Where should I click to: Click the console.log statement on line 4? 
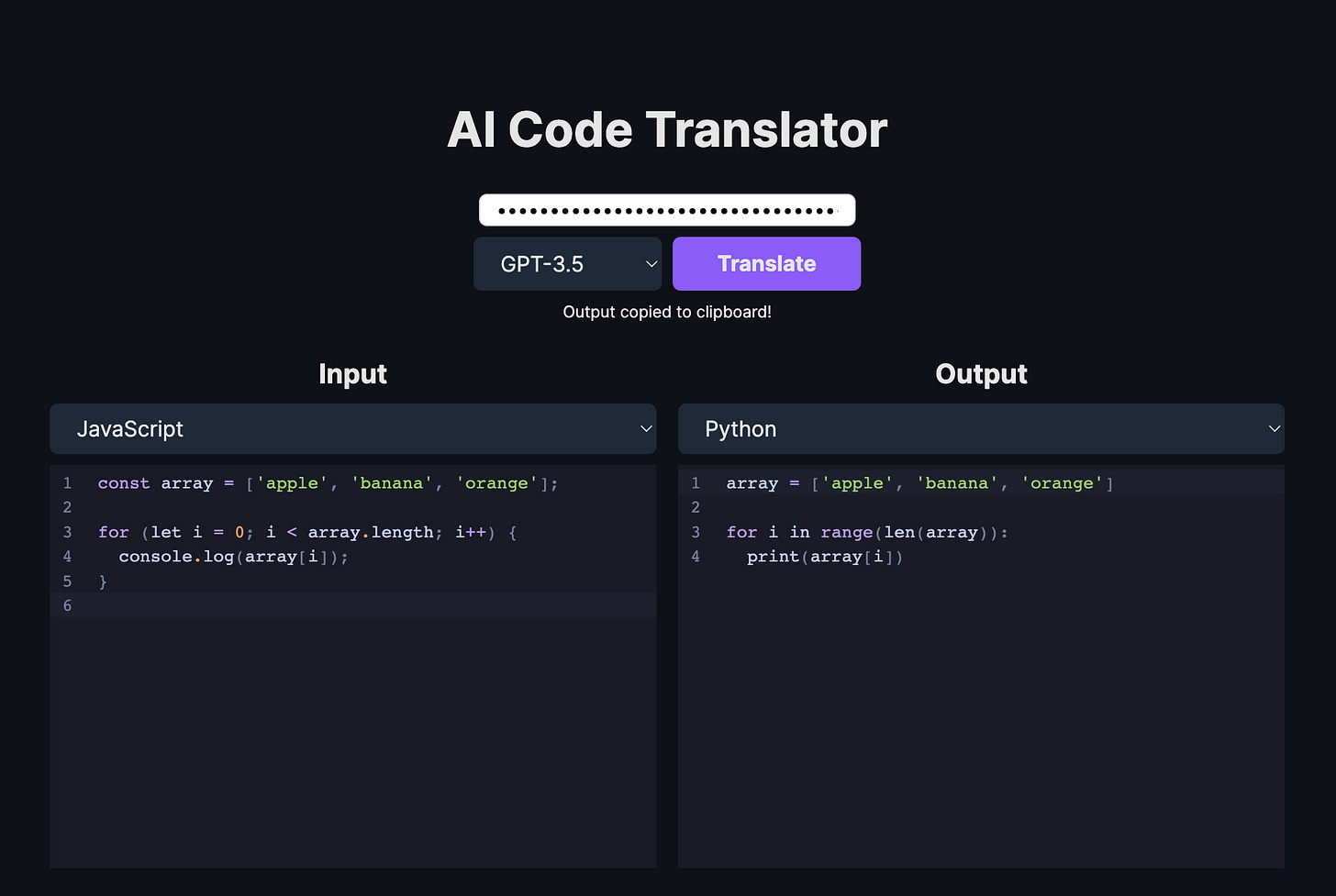232,556
